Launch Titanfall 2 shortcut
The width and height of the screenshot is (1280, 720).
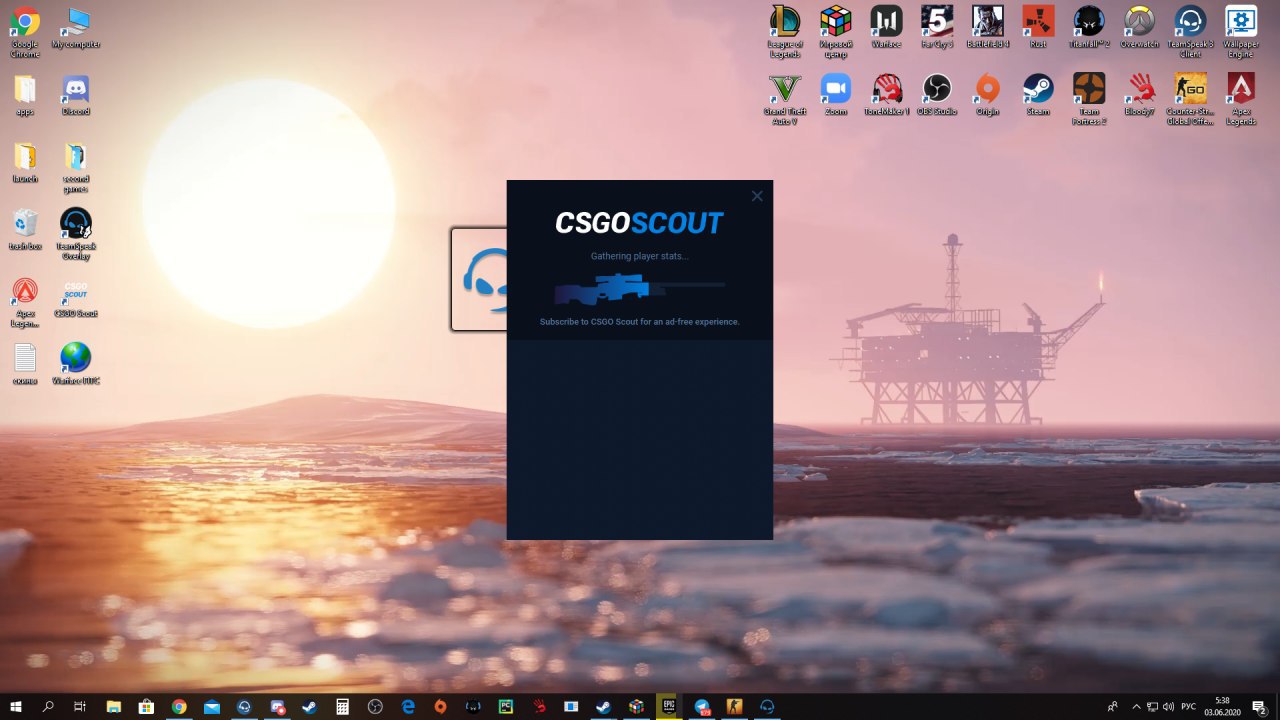point(1089,28)
